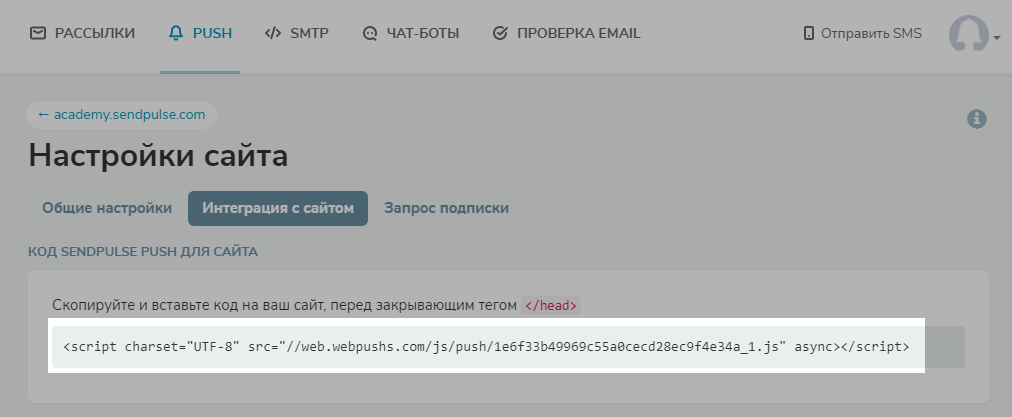Image resolution: width=1012 pixels, height=417 pixels.
Task: Go back to academy.sendpulse.com
Action: pyautogui.click(x=121, y=115)
